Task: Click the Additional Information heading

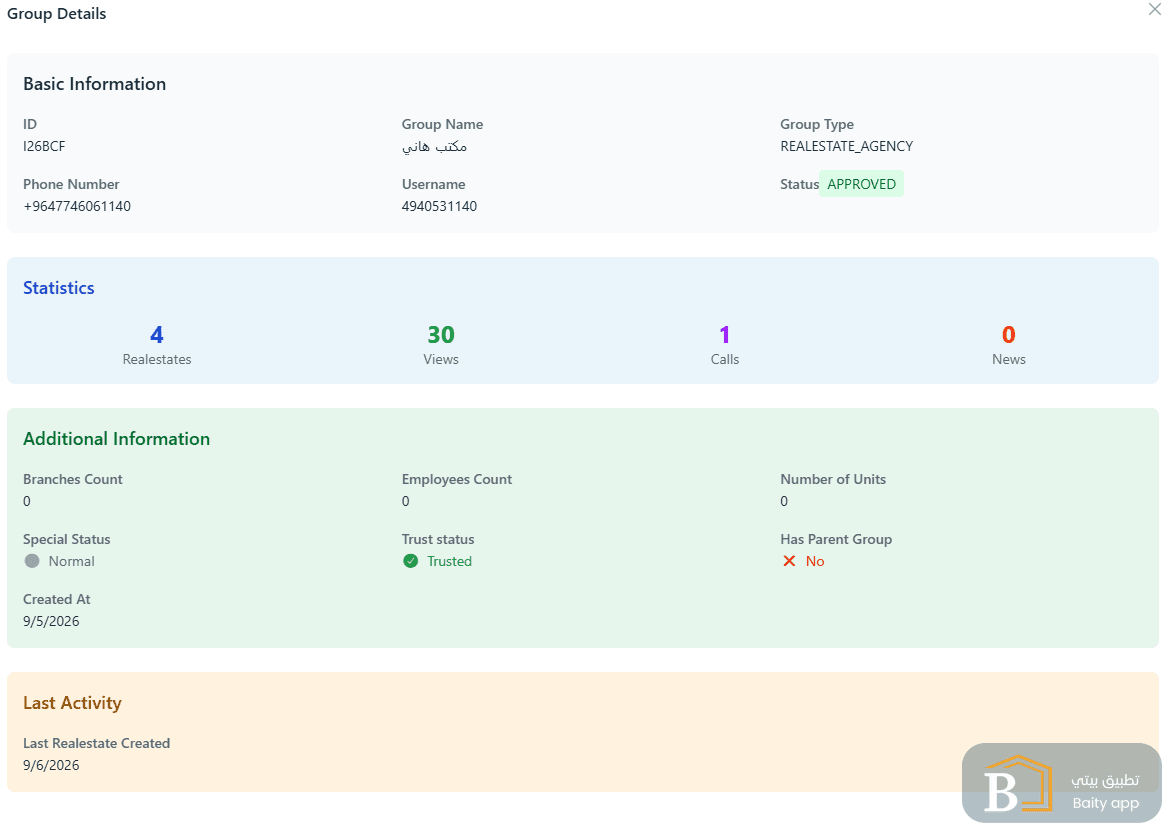Action: point(116,439)
